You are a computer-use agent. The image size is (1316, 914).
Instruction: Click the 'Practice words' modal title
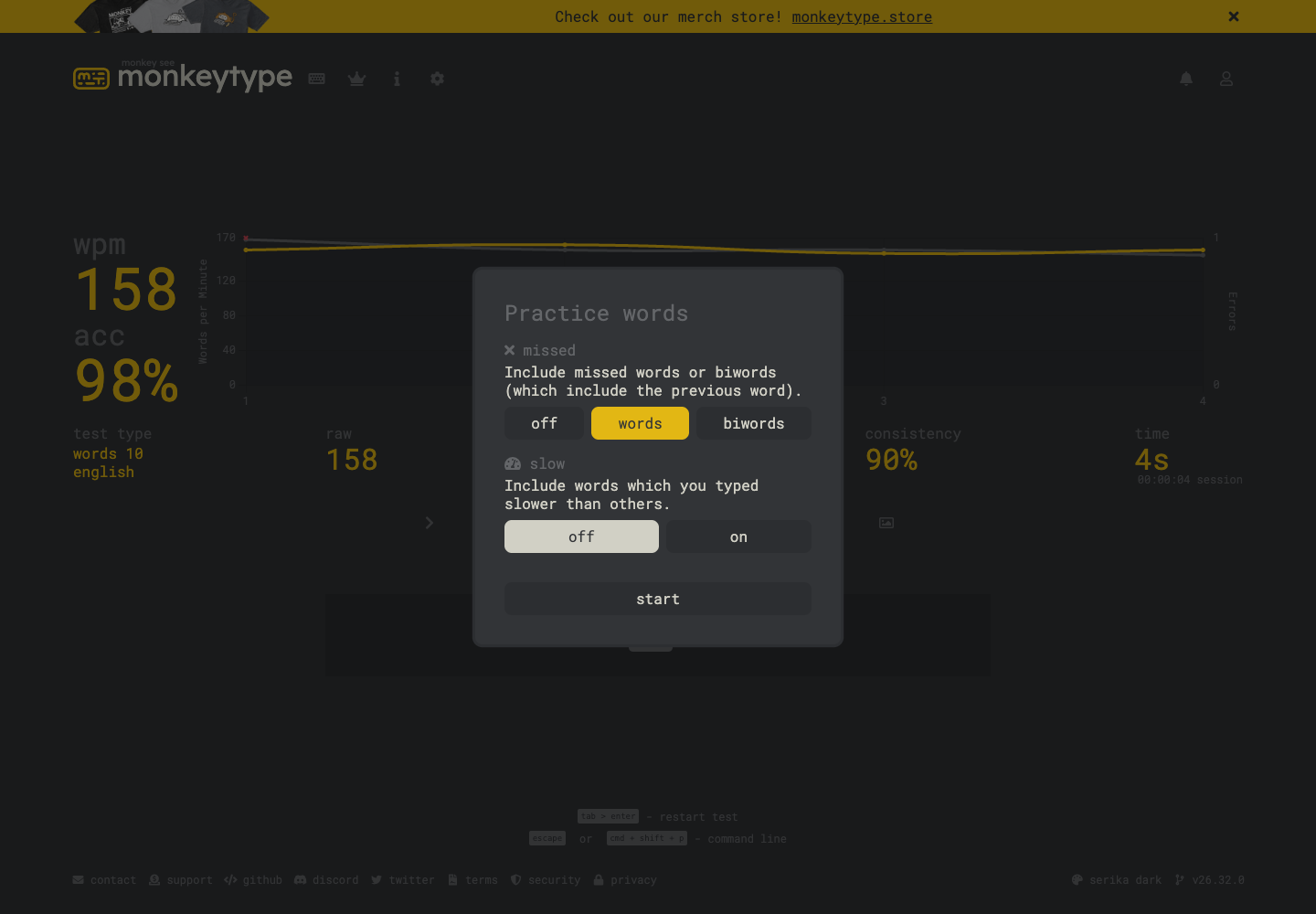pos(596,314)
